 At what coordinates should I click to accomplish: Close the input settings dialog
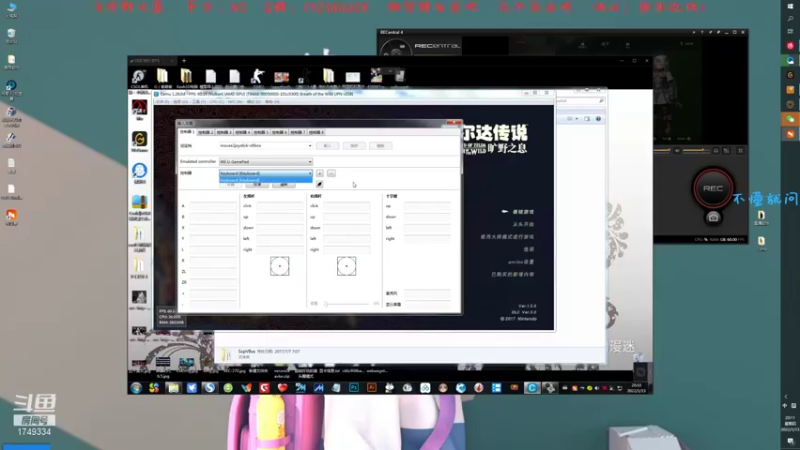click(x=453, y=123)
